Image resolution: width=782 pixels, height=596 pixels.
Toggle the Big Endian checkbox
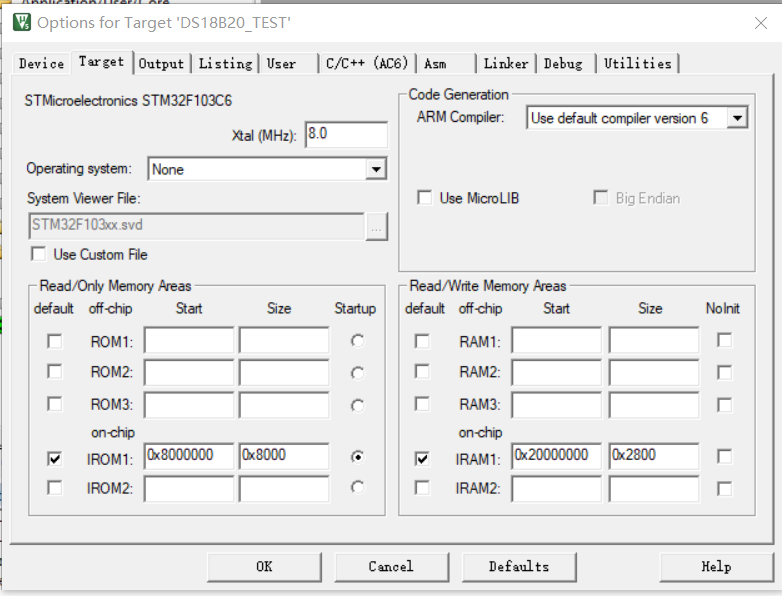coord(600,198)
